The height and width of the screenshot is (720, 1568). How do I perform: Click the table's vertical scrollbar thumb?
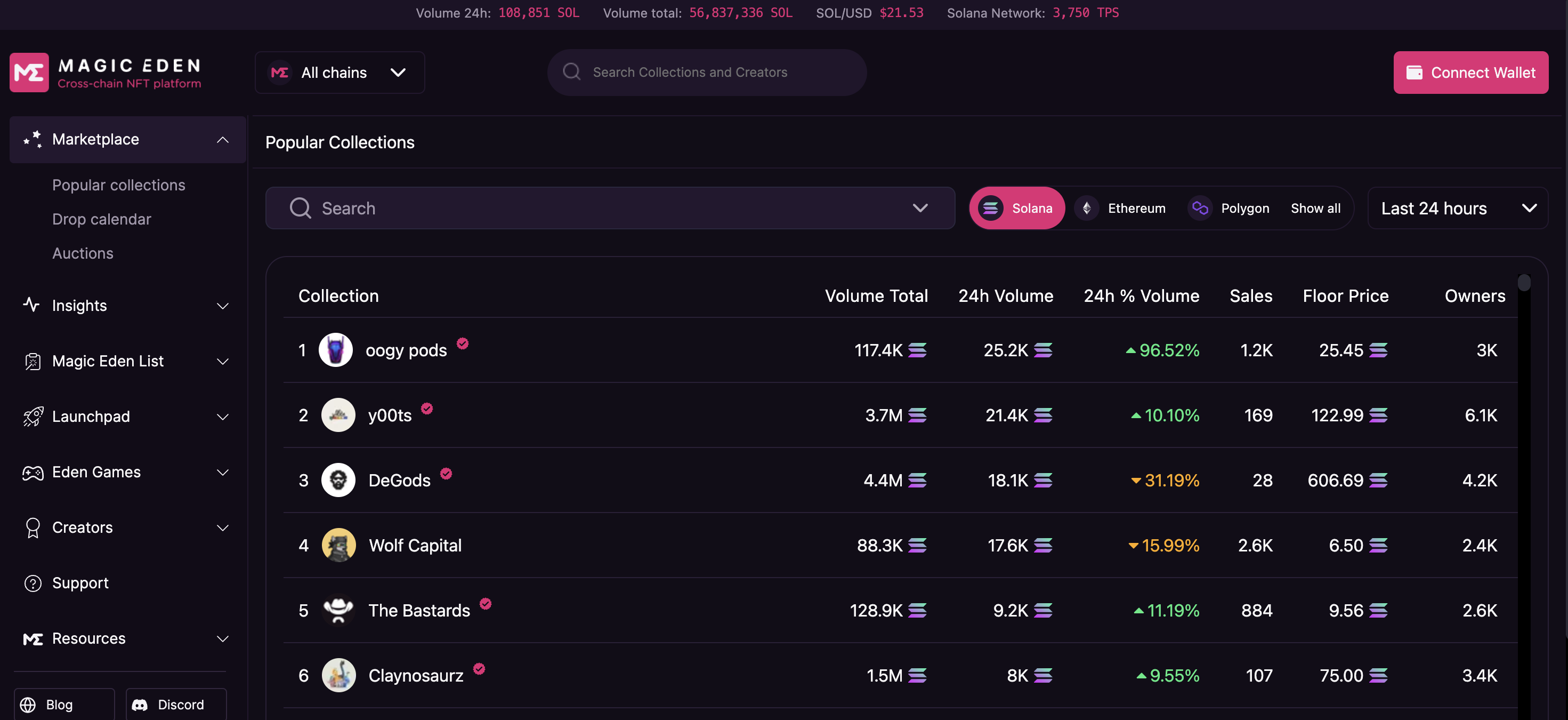[1524, 282]
